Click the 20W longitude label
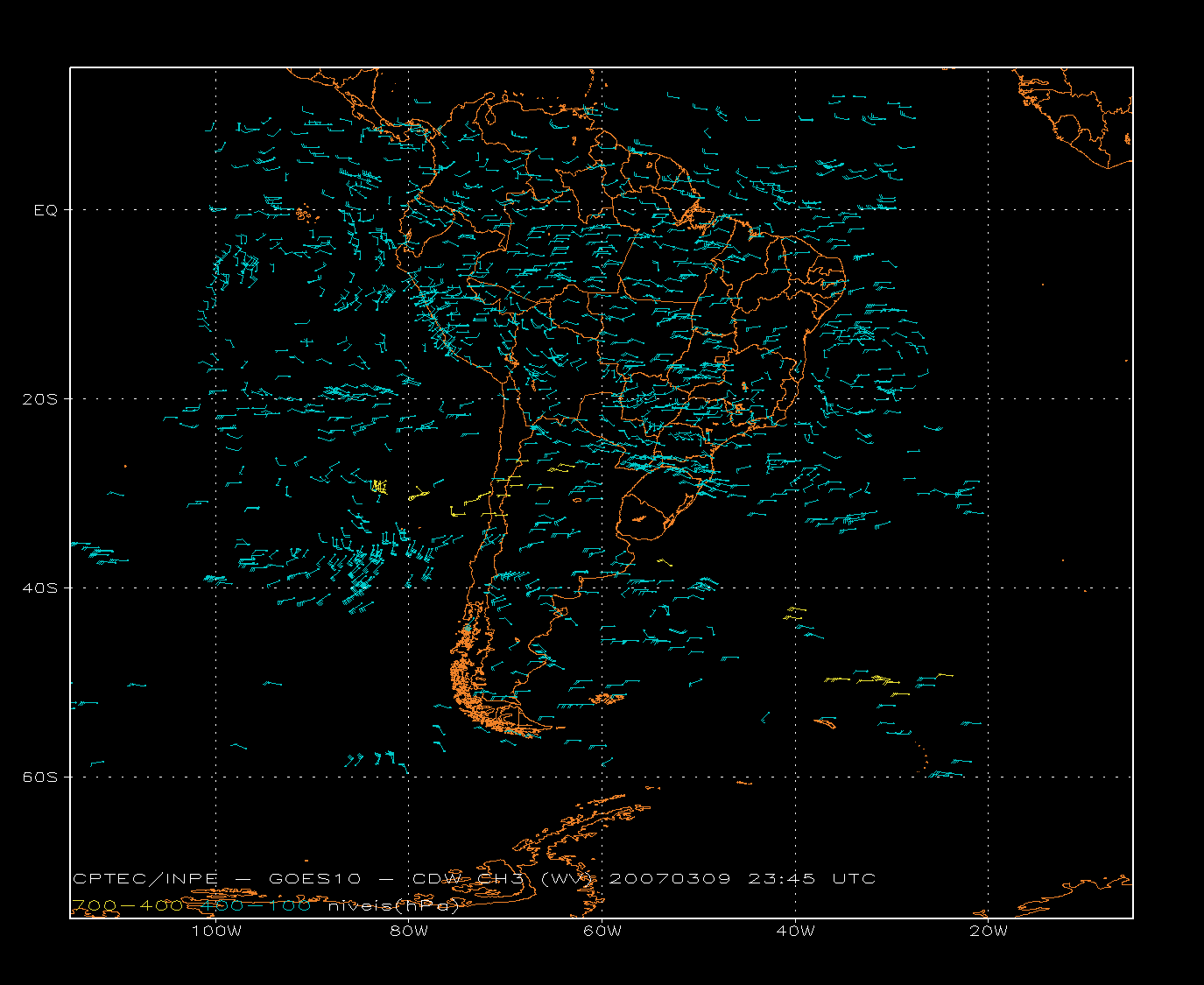This screenshot has width=1204, height=985. [989, 931]
